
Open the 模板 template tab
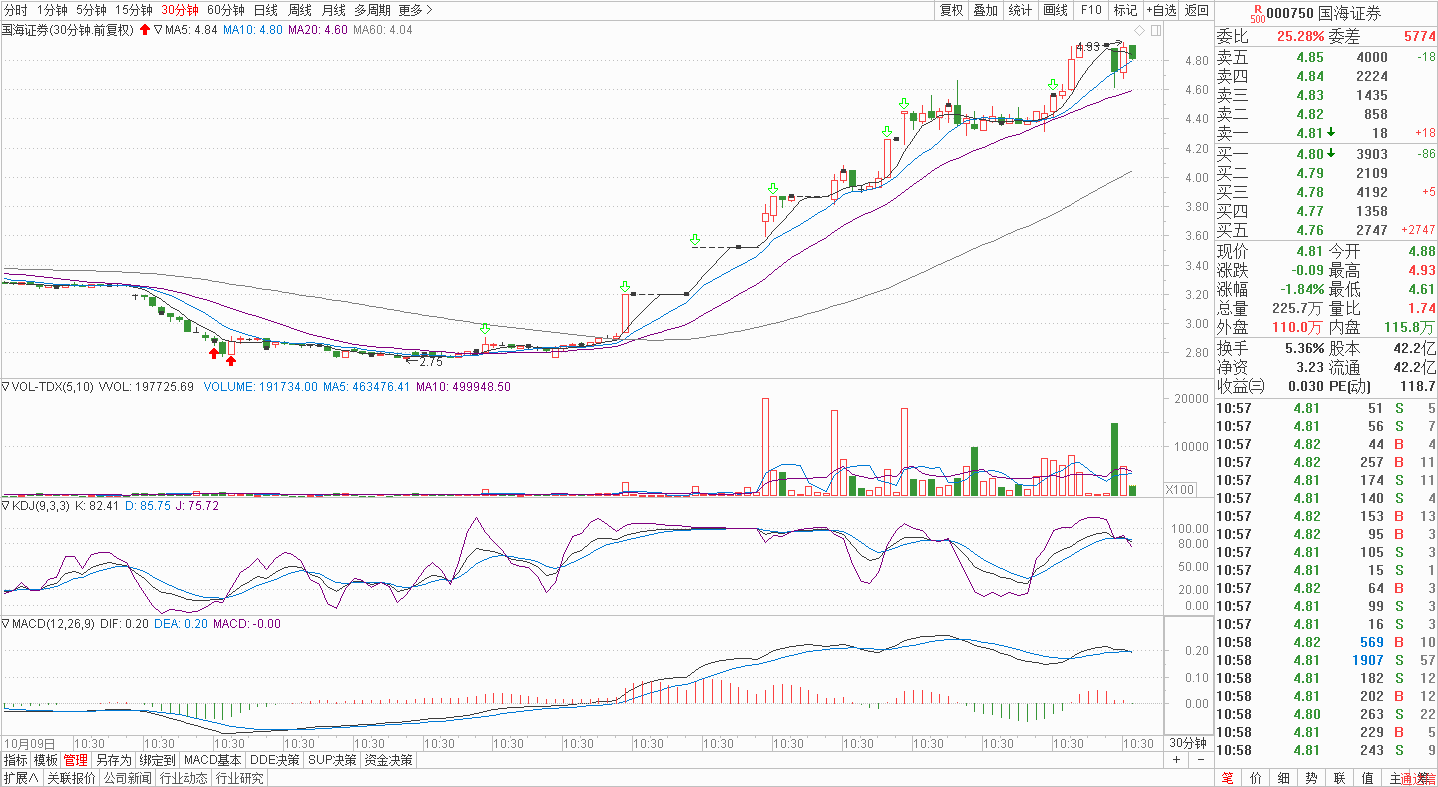(46, 760)
